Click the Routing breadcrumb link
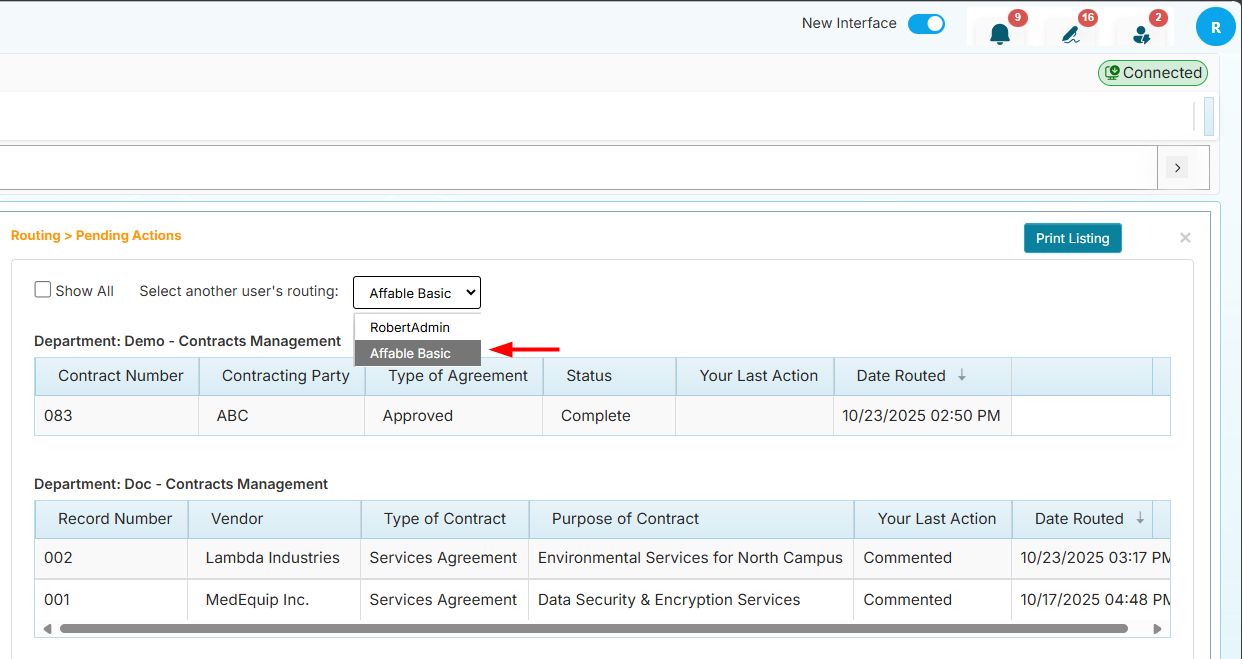The image size is (1242, 659). coord(34,235)
